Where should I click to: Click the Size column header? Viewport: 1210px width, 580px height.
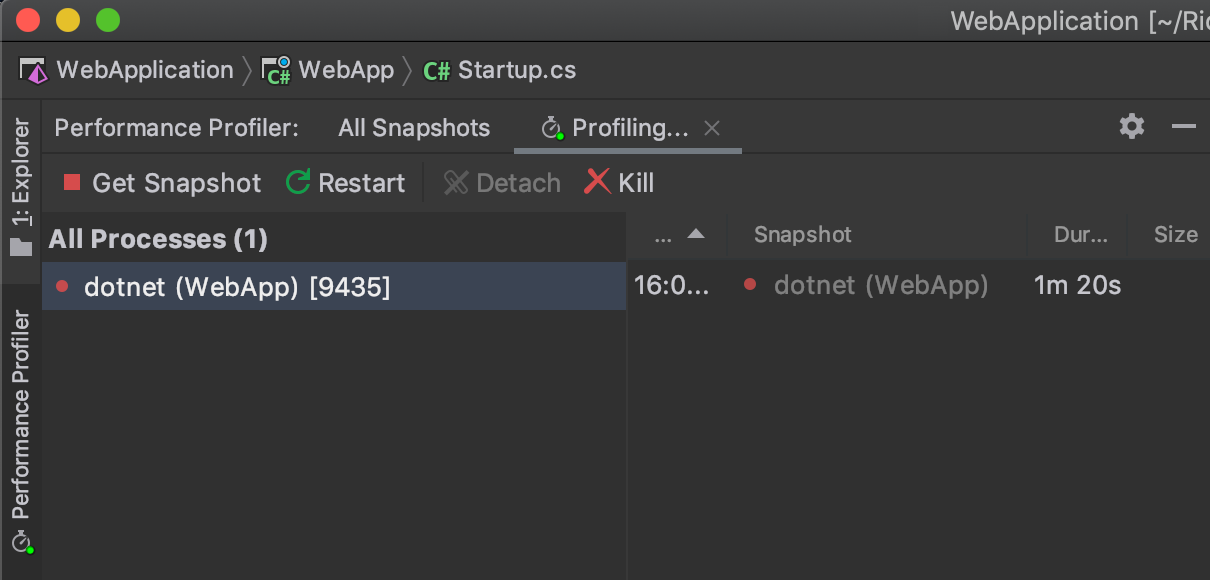(x=1175, y=235)
